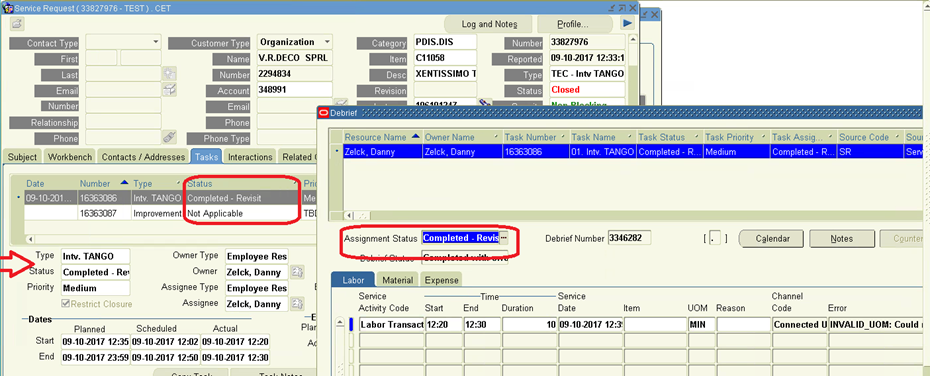Click the Service Request vertical scrollbar up arrow
The image size is (930, 376).
(633, 39)
